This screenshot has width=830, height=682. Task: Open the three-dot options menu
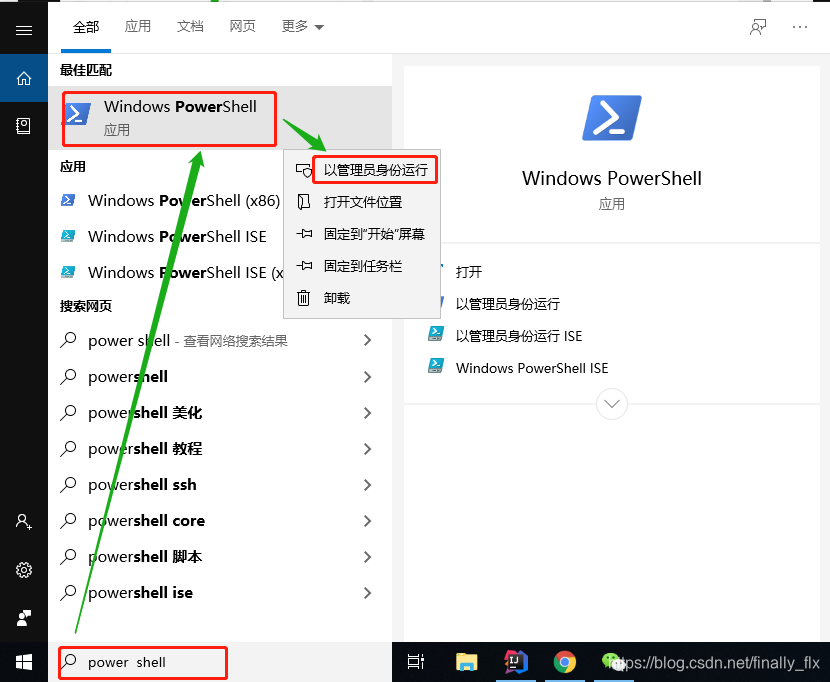click(800, 27)
